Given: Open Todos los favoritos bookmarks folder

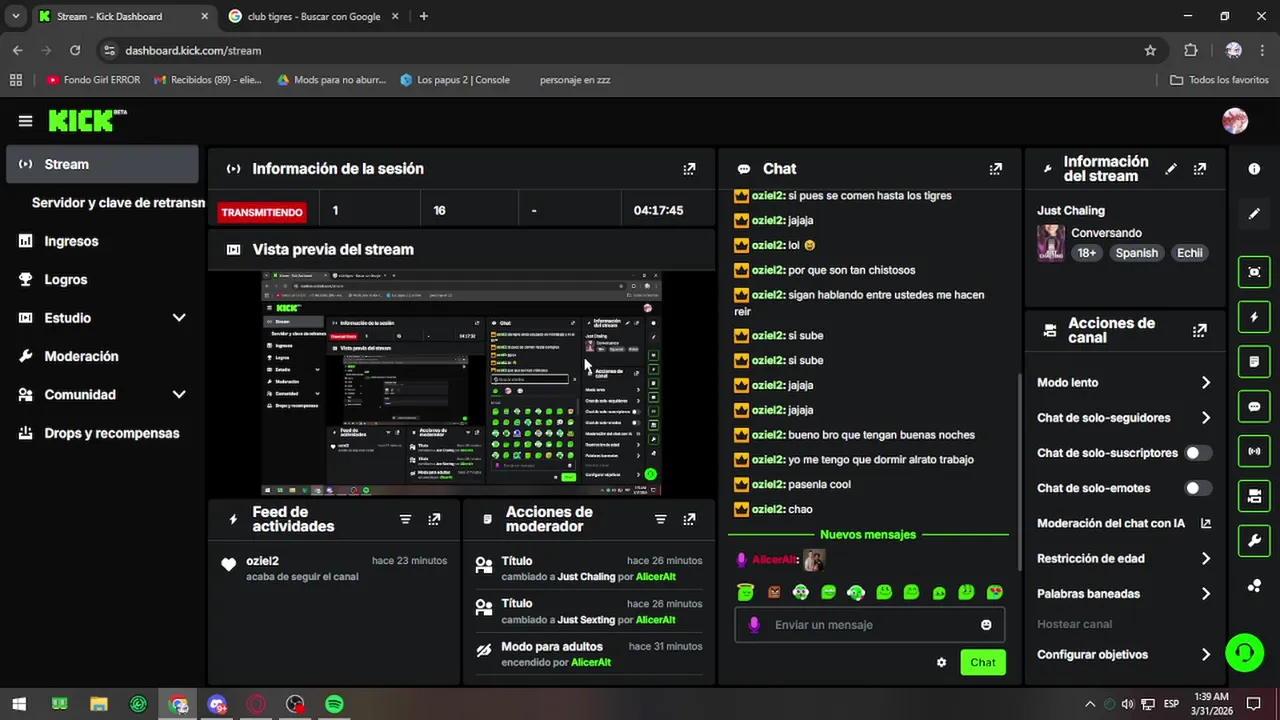Looking at the screenshot, I should pos(1220,80).
